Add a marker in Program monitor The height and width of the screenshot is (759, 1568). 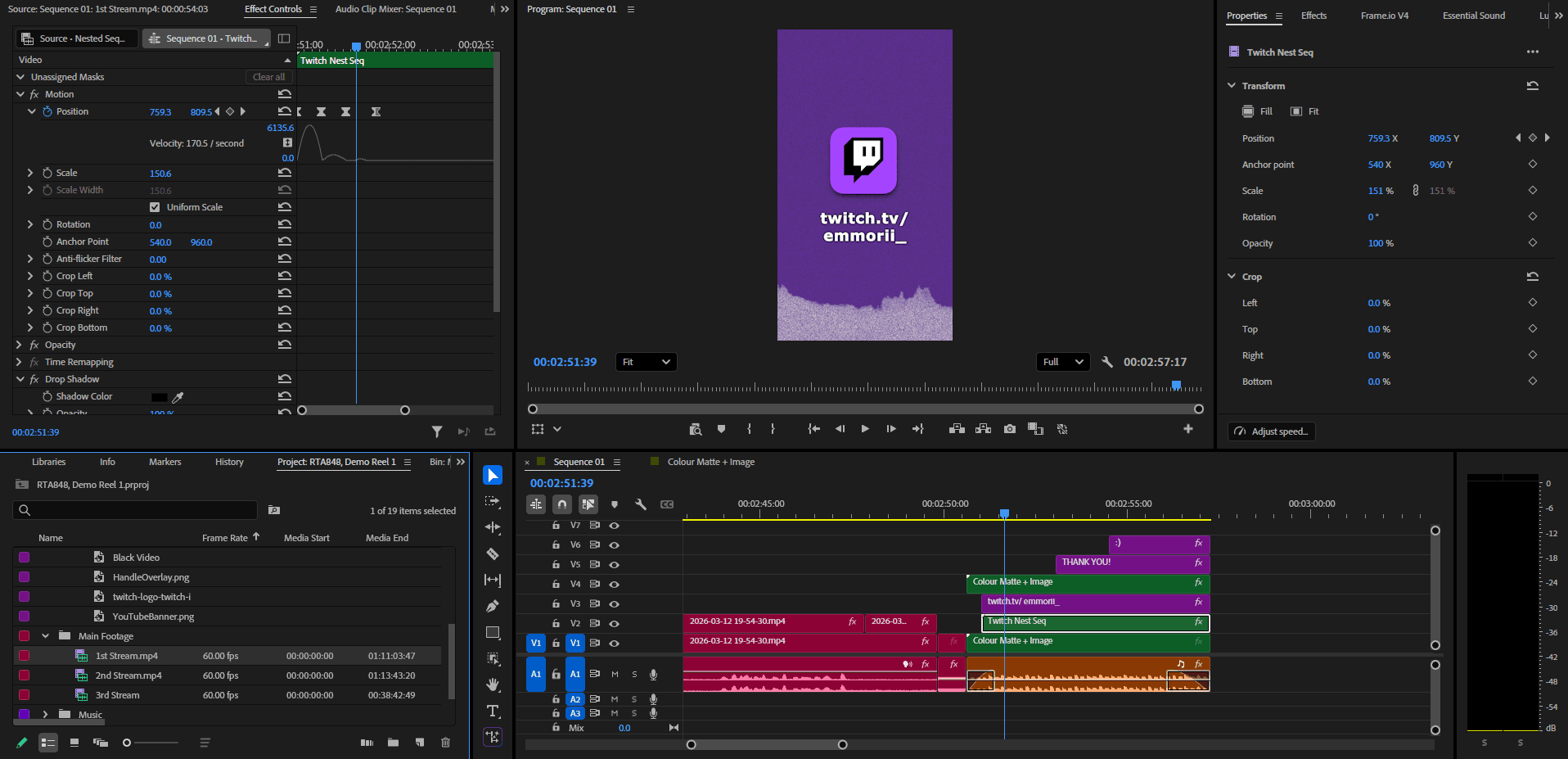click(x=721, y=429)
